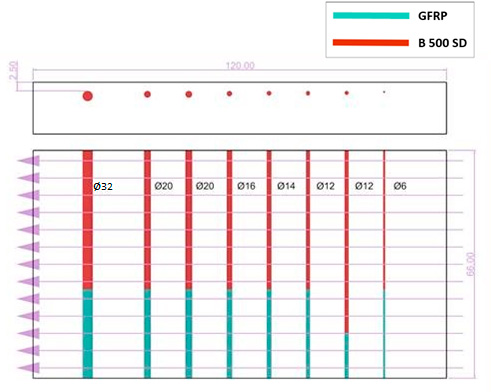Click the teal segment of the Ø32 bar
This screenshot has width=491, height=392.
coord(88,334)
